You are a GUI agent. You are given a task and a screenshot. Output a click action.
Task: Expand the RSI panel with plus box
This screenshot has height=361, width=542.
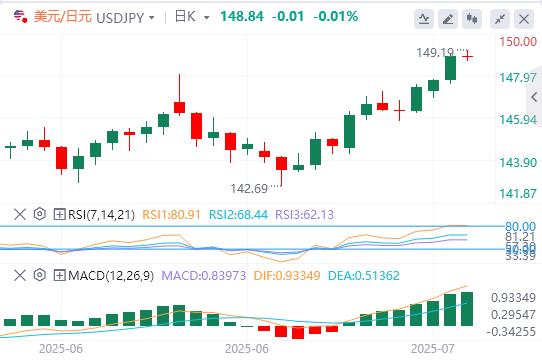pos(59,214)
